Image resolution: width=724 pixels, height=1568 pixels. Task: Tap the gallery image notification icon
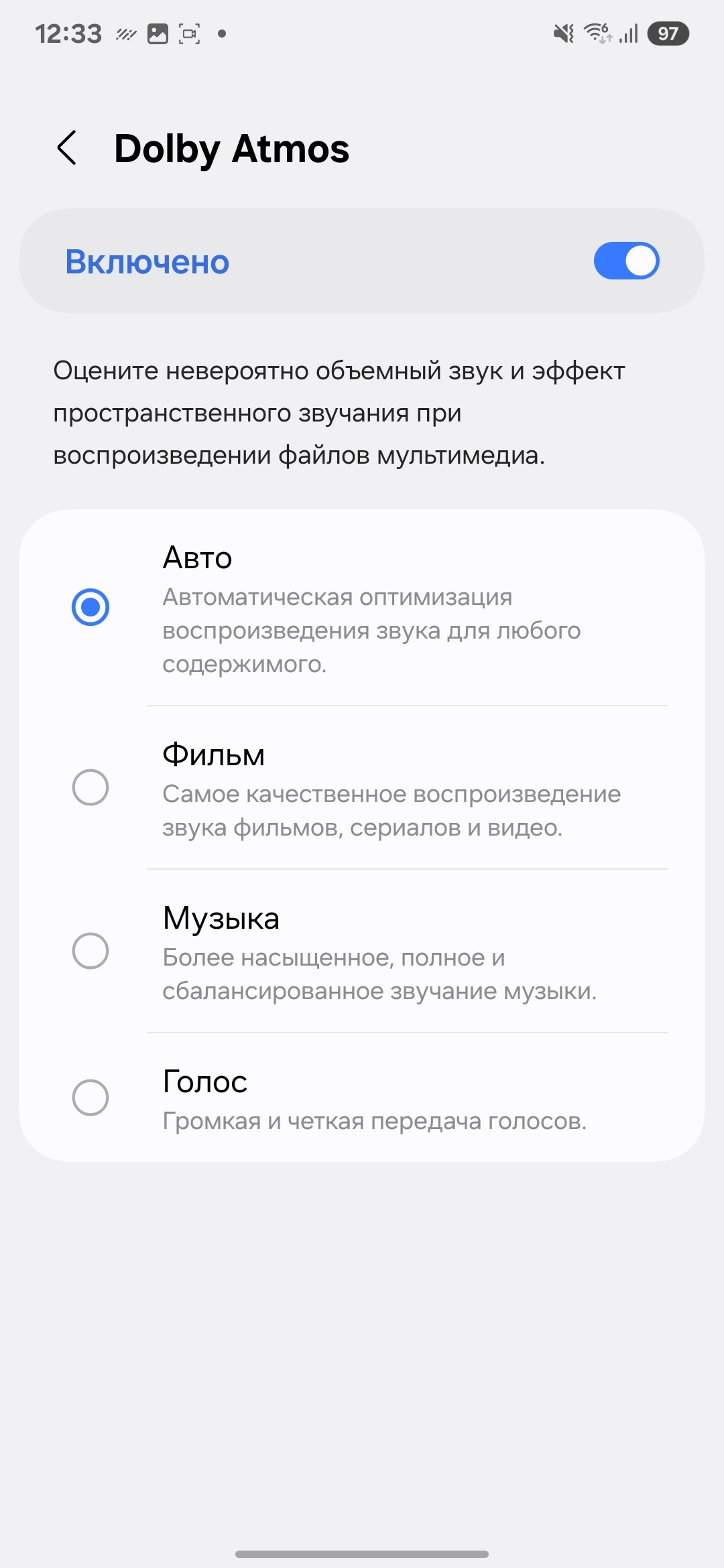pyautogui.click(x=158, y=34)
